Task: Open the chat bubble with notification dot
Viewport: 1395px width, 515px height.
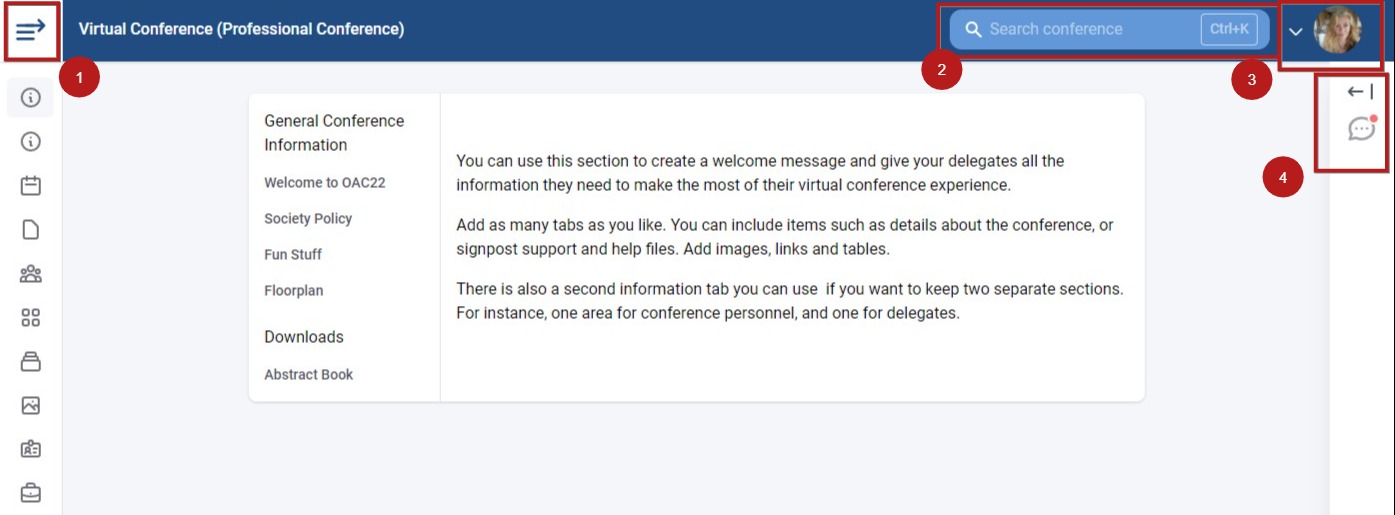Action: tap(1362, 128)
